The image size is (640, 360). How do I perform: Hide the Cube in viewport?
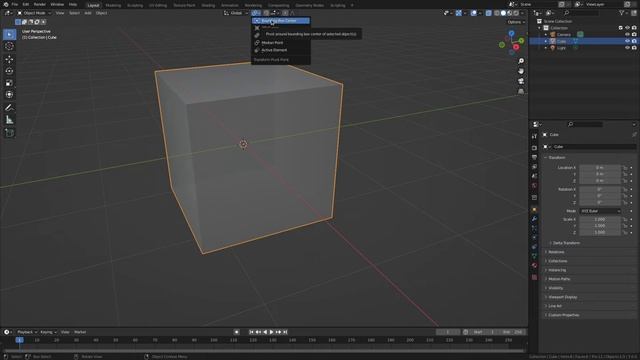(627, 41)
